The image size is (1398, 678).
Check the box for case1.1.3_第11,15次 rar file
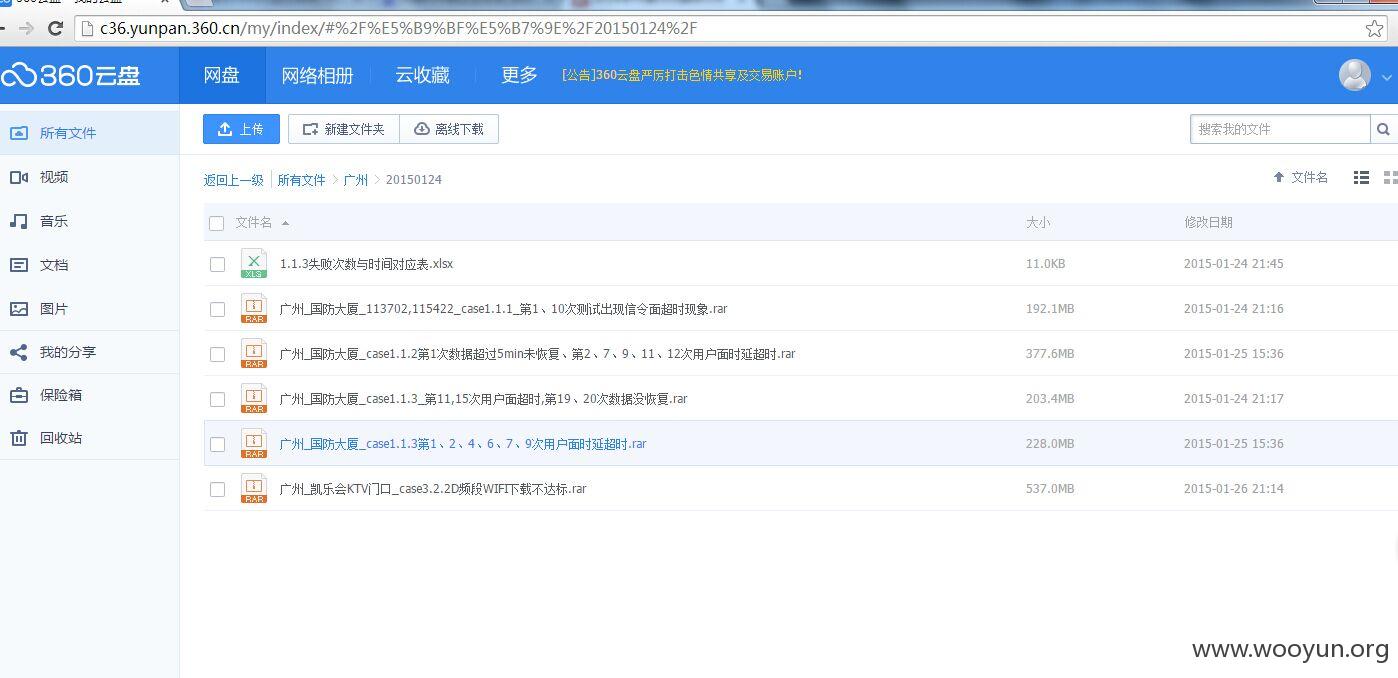tap(217, 399)
